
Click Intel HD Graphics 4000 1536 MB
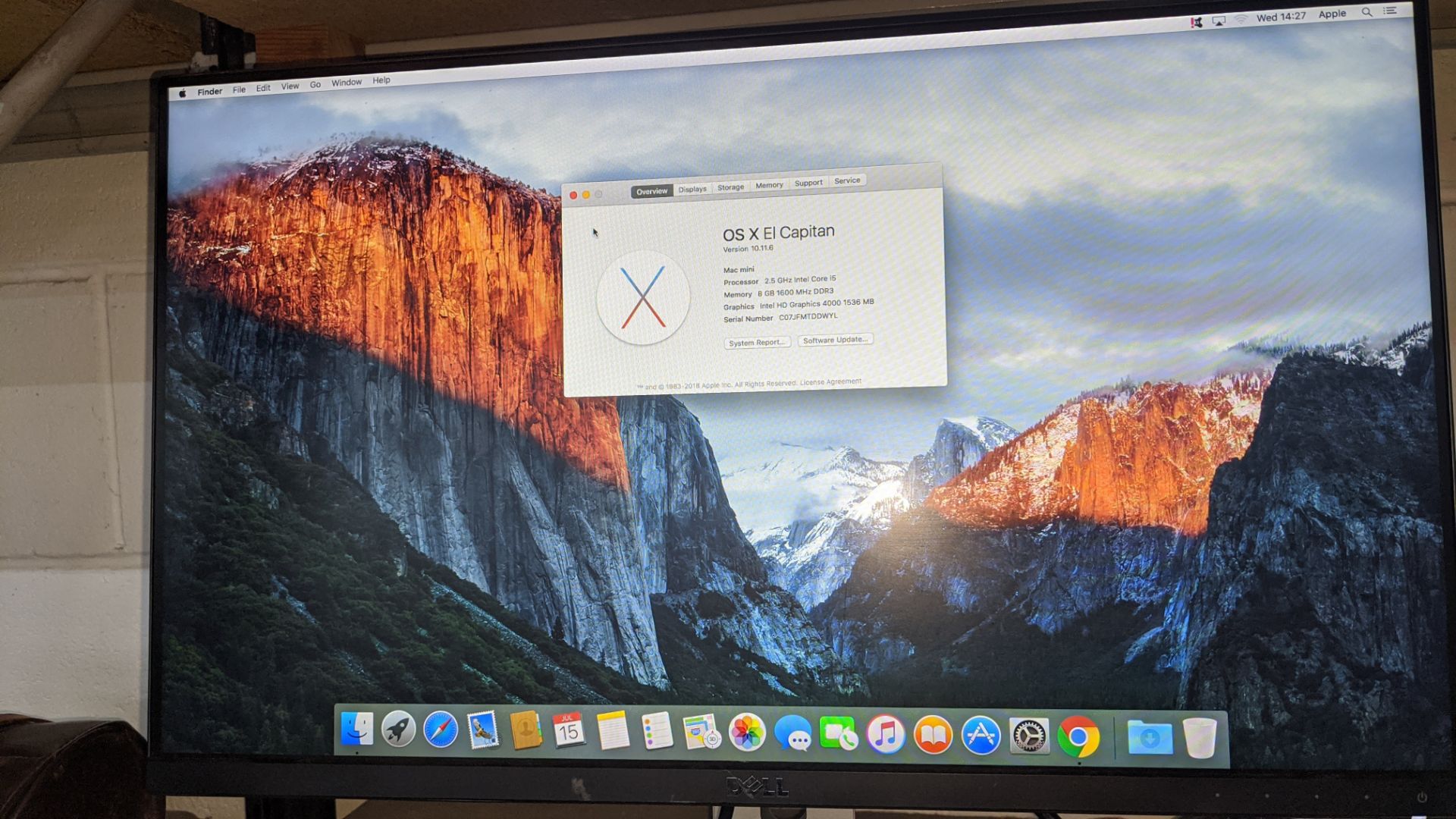click(x=817, y=304)
